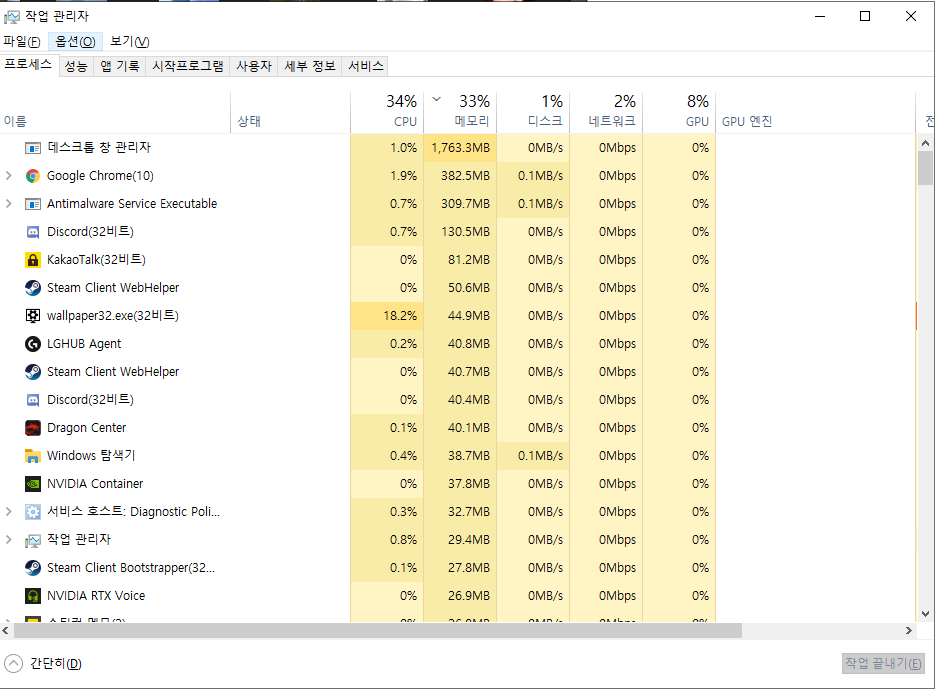The image size is (935, 690).
Task: Click the Antimalware Service Executable icon
Action: 33,204
